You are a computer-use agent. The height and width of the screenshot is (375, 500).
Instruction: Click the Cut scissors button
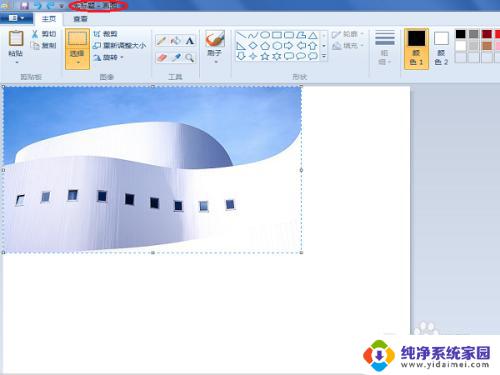pyautogui.click(x=44, y=34)
